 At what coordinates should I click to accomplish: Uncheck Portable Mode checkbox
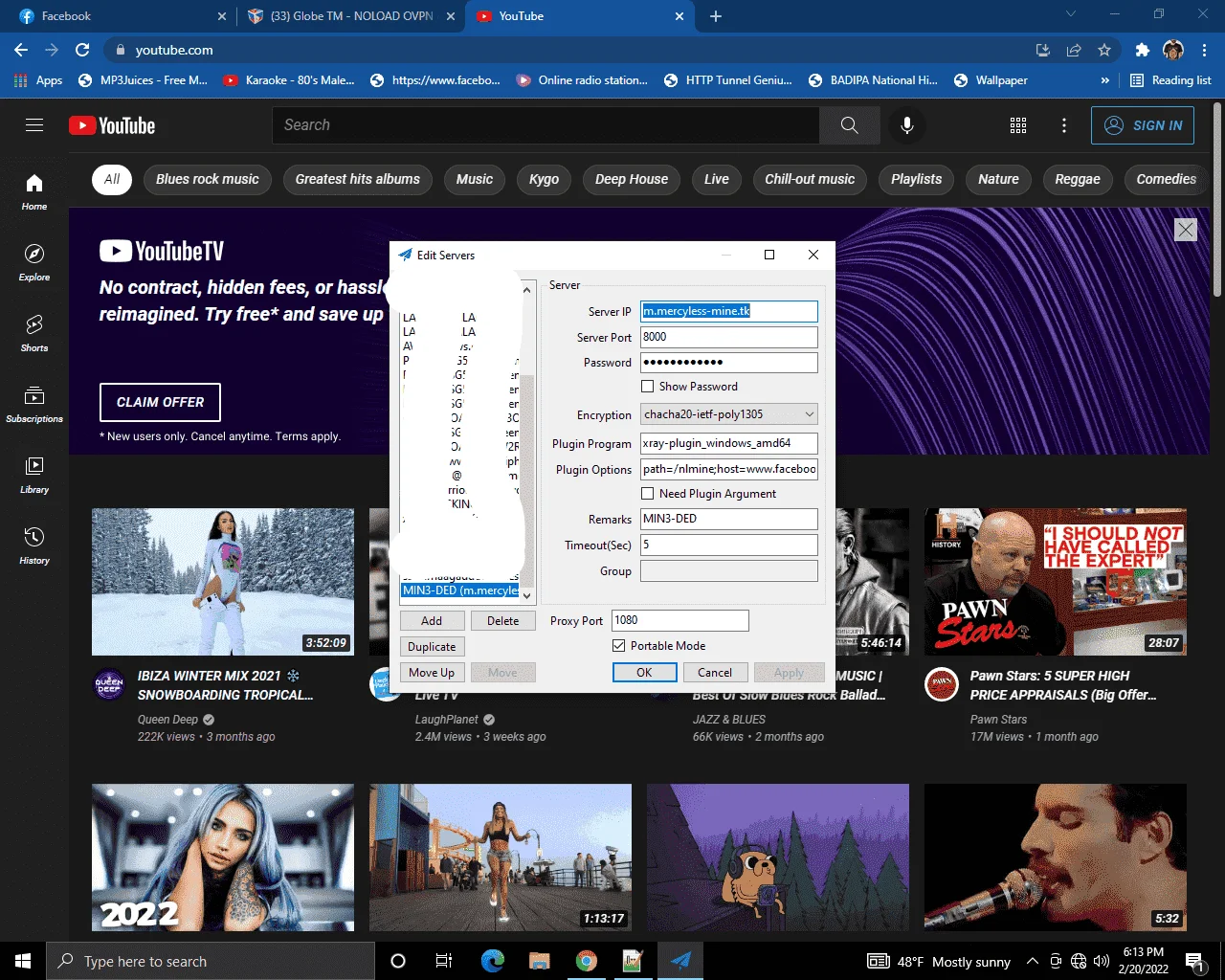619,646
